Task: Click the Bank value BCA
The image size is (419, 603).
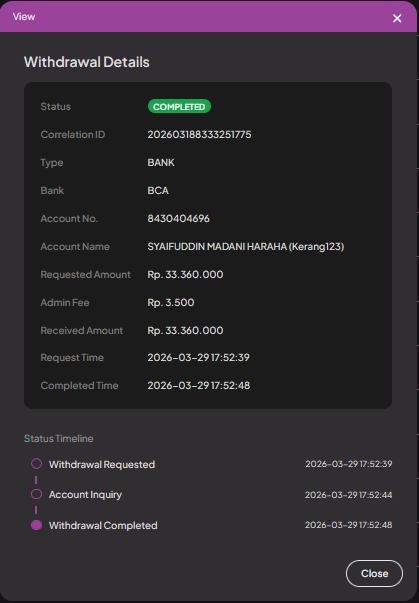Action: pos(158,191)
